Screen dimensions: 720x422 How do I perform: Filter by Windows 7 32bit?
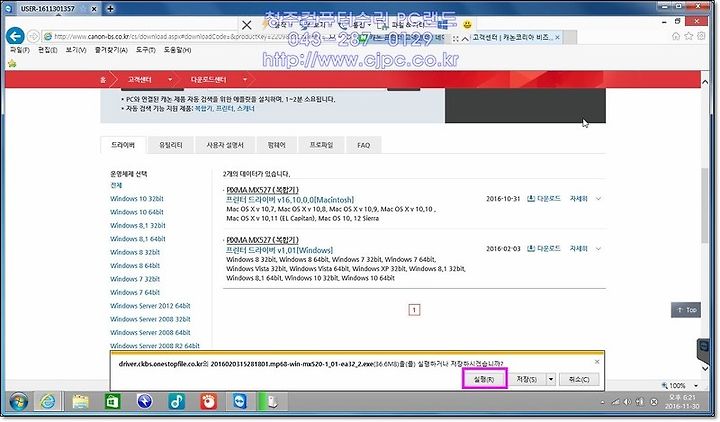tap(135, 279)
